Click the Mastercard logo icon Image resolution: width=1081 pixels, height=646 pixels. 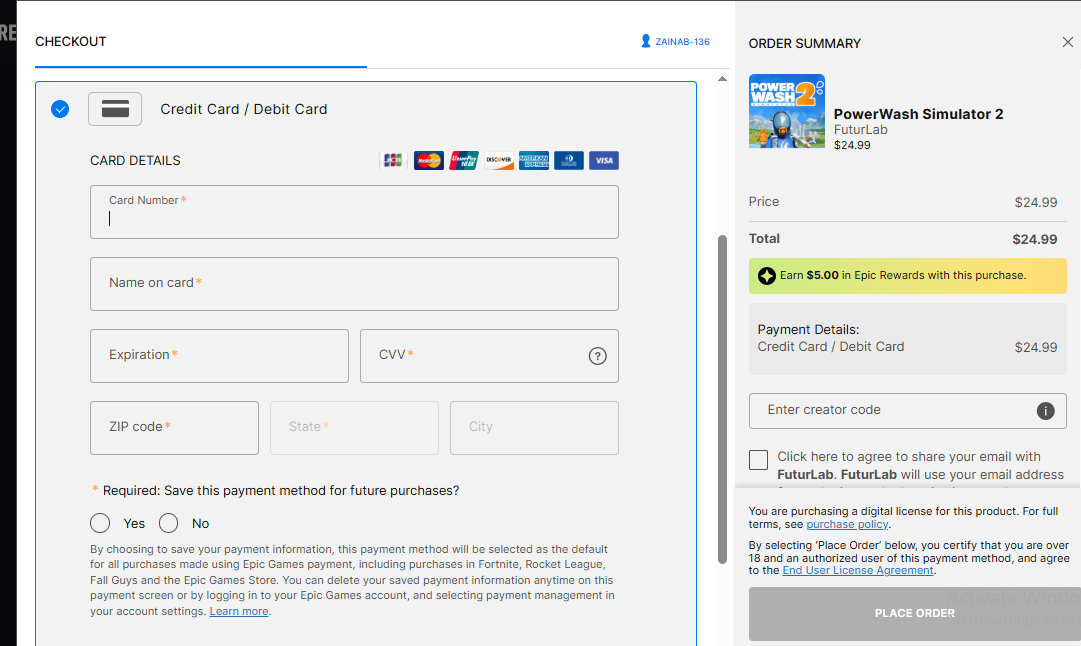pos(428,160)
